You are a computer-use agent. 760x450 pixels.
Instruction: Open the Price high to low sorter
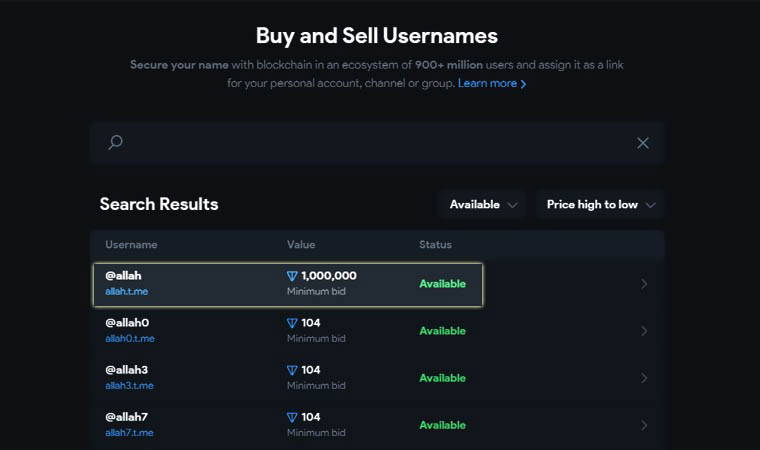[600, 204]
